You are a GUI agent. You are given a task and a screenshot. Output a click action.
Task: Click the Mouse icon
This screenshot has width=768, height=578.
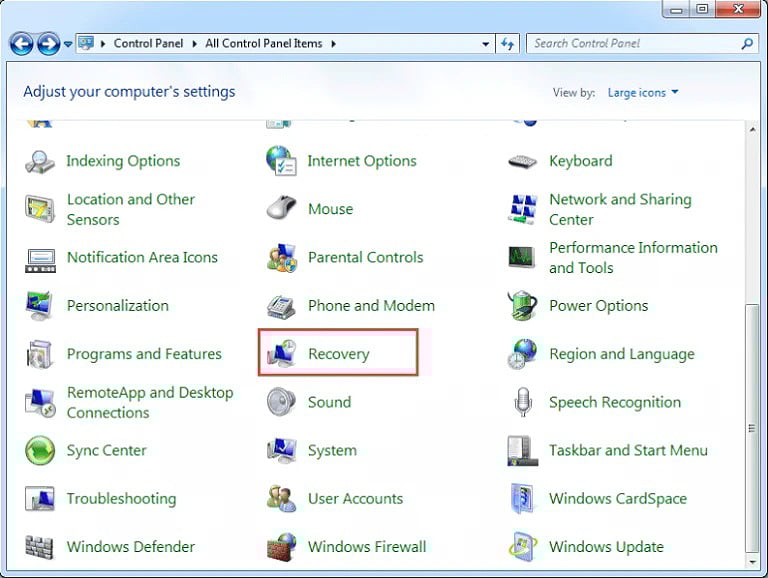(x=281, y=208)
